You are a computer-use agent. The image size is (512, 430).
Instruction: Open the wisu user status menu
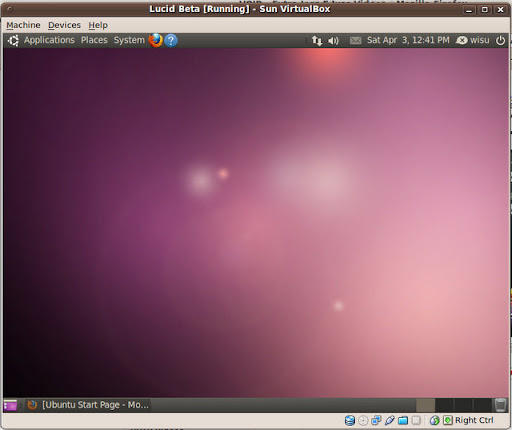pyautogui.click(x=472, y=40)
